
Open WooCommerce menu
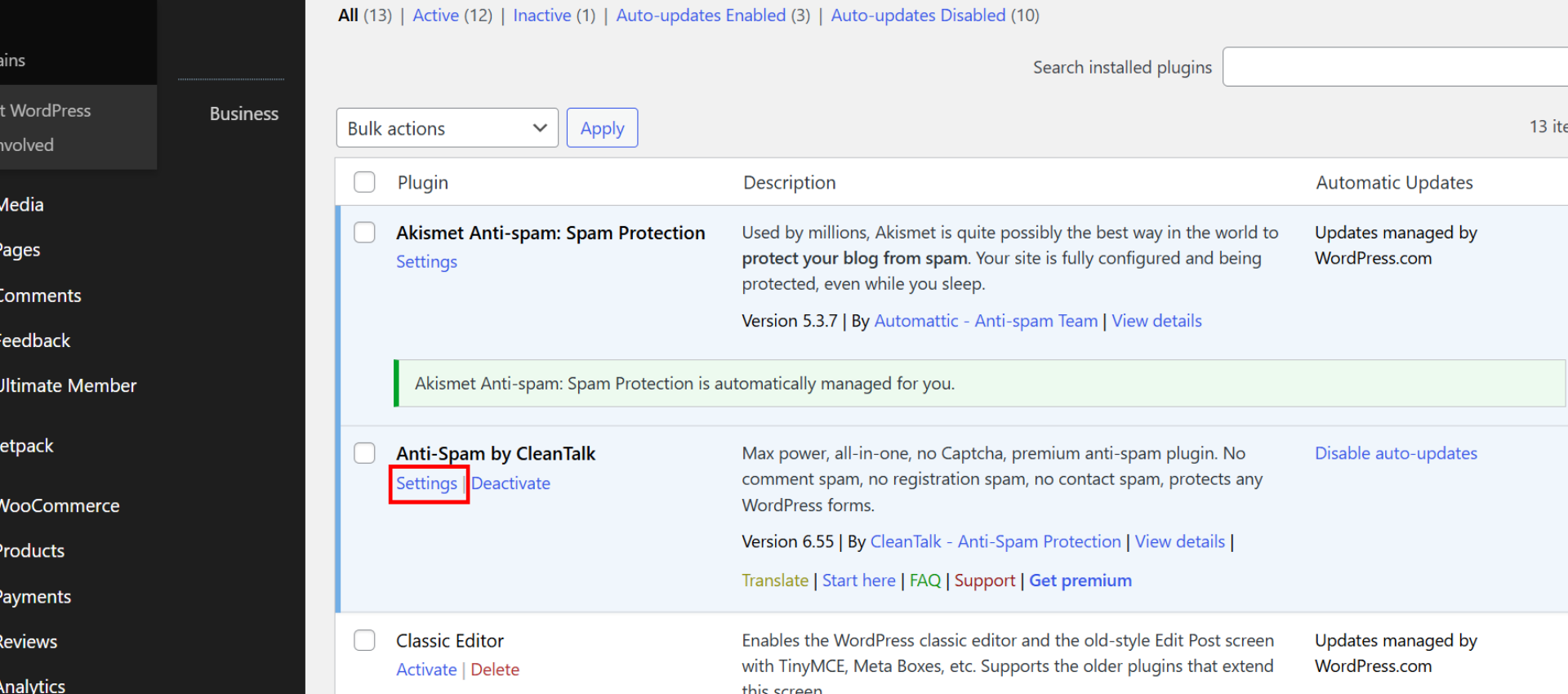(60, 506)
